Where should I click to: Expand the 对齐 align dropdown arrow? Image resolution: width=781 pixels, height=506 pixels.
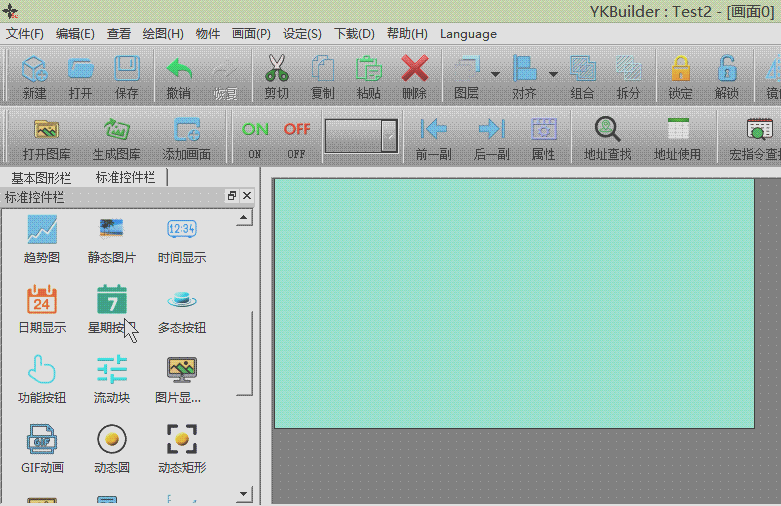(553, 73)
